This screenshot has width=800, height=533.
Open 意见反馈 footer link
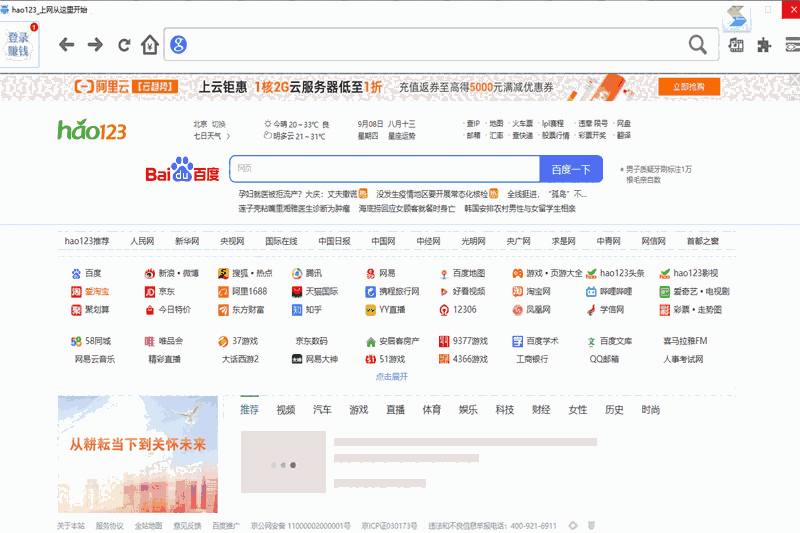coord(187,525)
